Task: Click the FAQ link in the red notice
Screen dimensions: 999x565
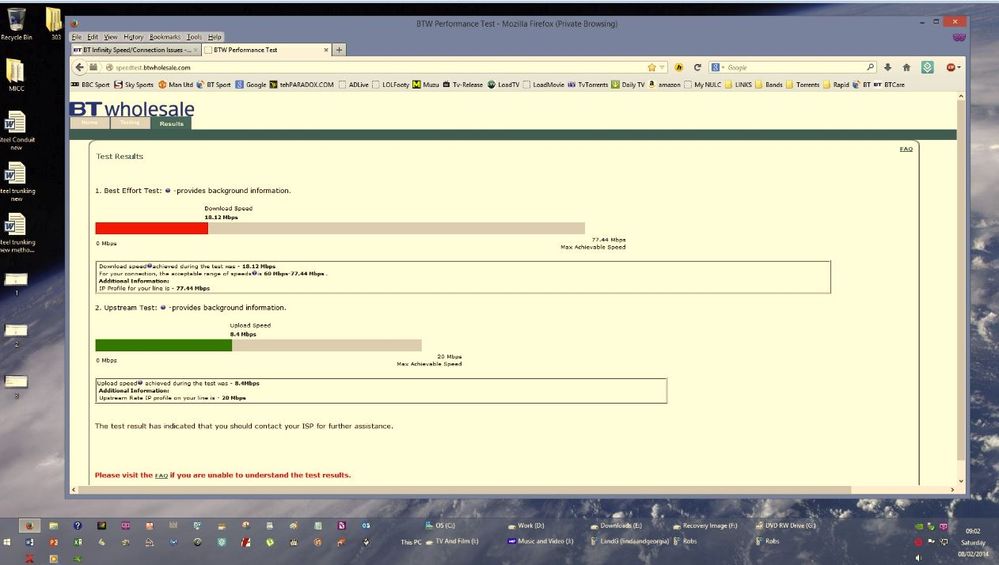Action: coord(162,476)
